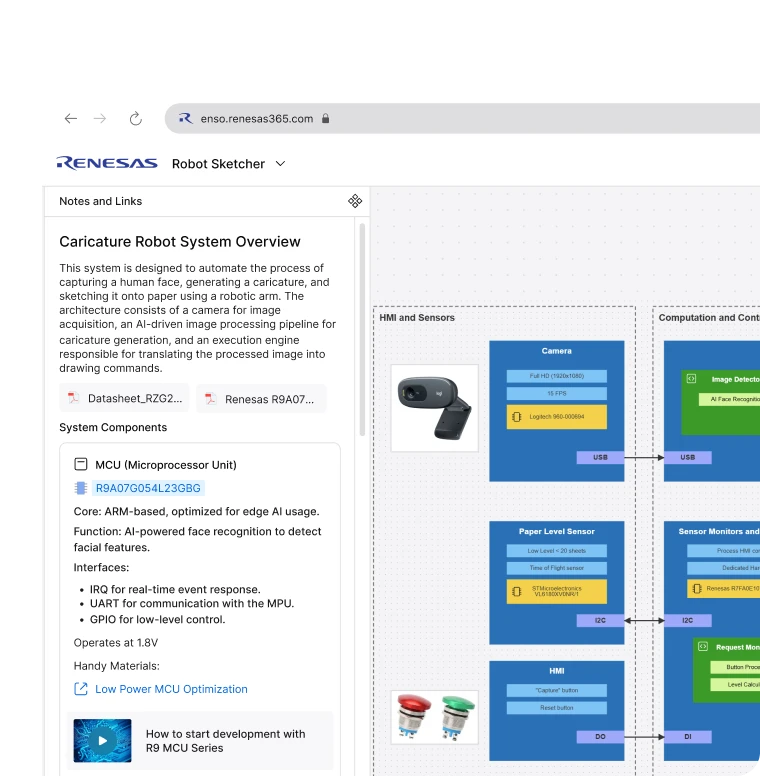Click the chip icon in Logitech 960-000694 block
This screenshot has width=760, height=776.
click(516, 415)
